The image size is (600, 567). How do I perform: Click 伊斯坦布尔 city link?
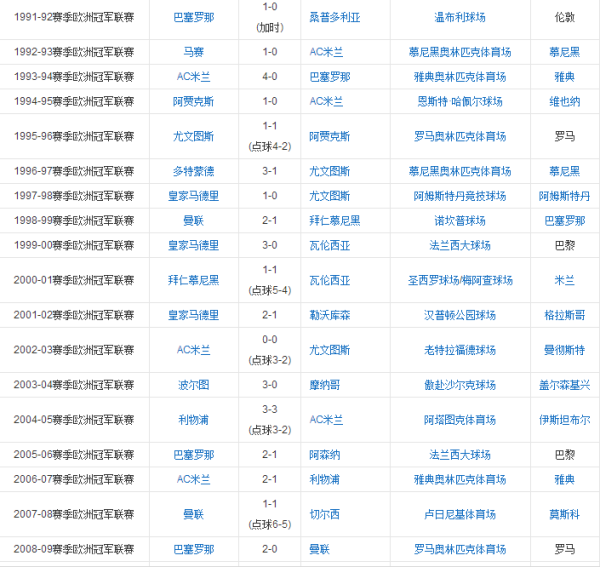[565, 420]
